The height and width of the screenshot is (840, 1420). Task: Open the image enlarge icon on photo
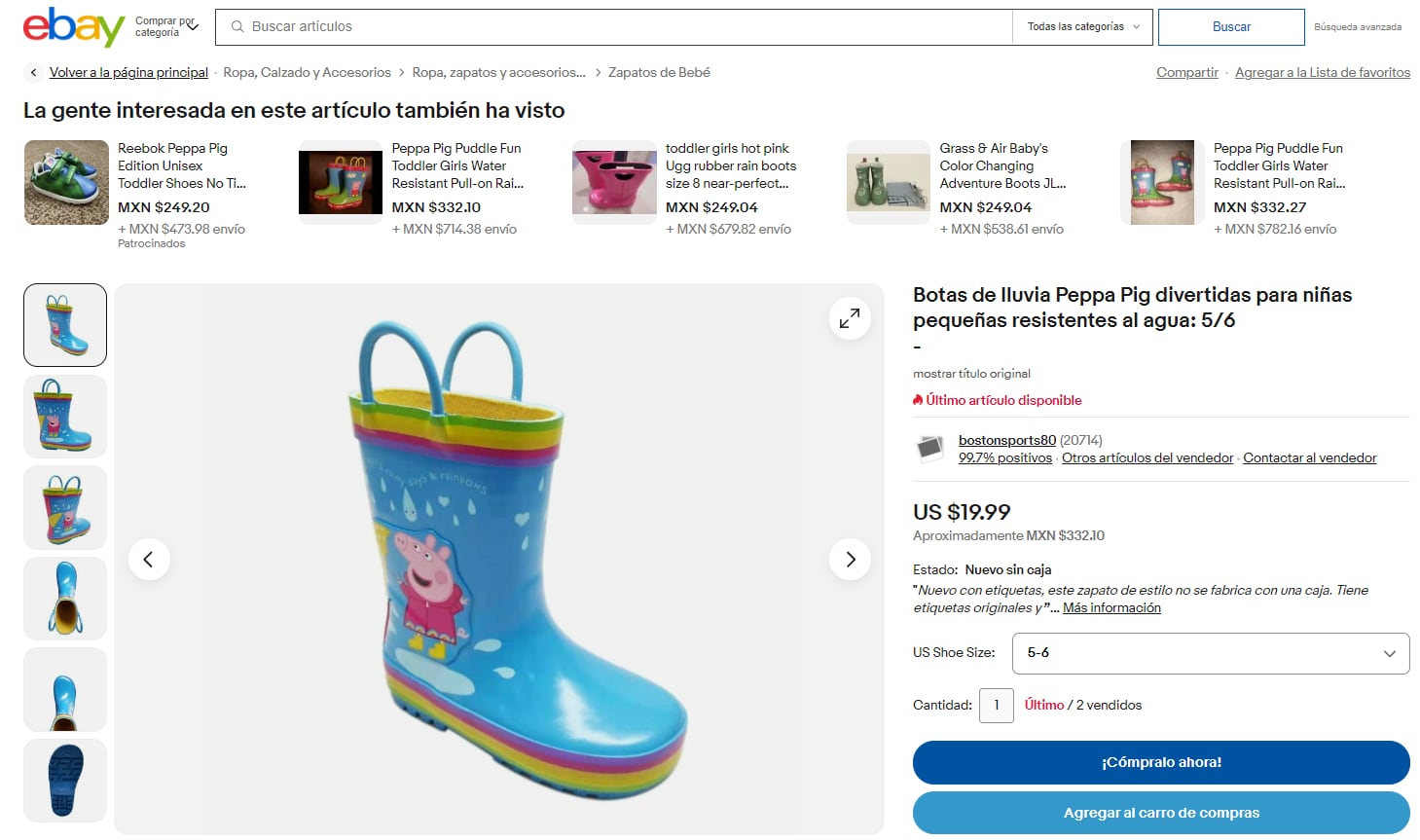[849, 317]
